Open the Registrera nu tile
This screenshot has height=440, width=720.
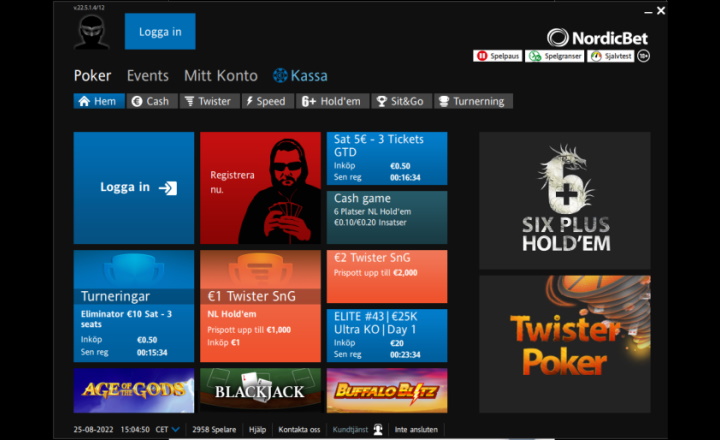pos(260,188)
